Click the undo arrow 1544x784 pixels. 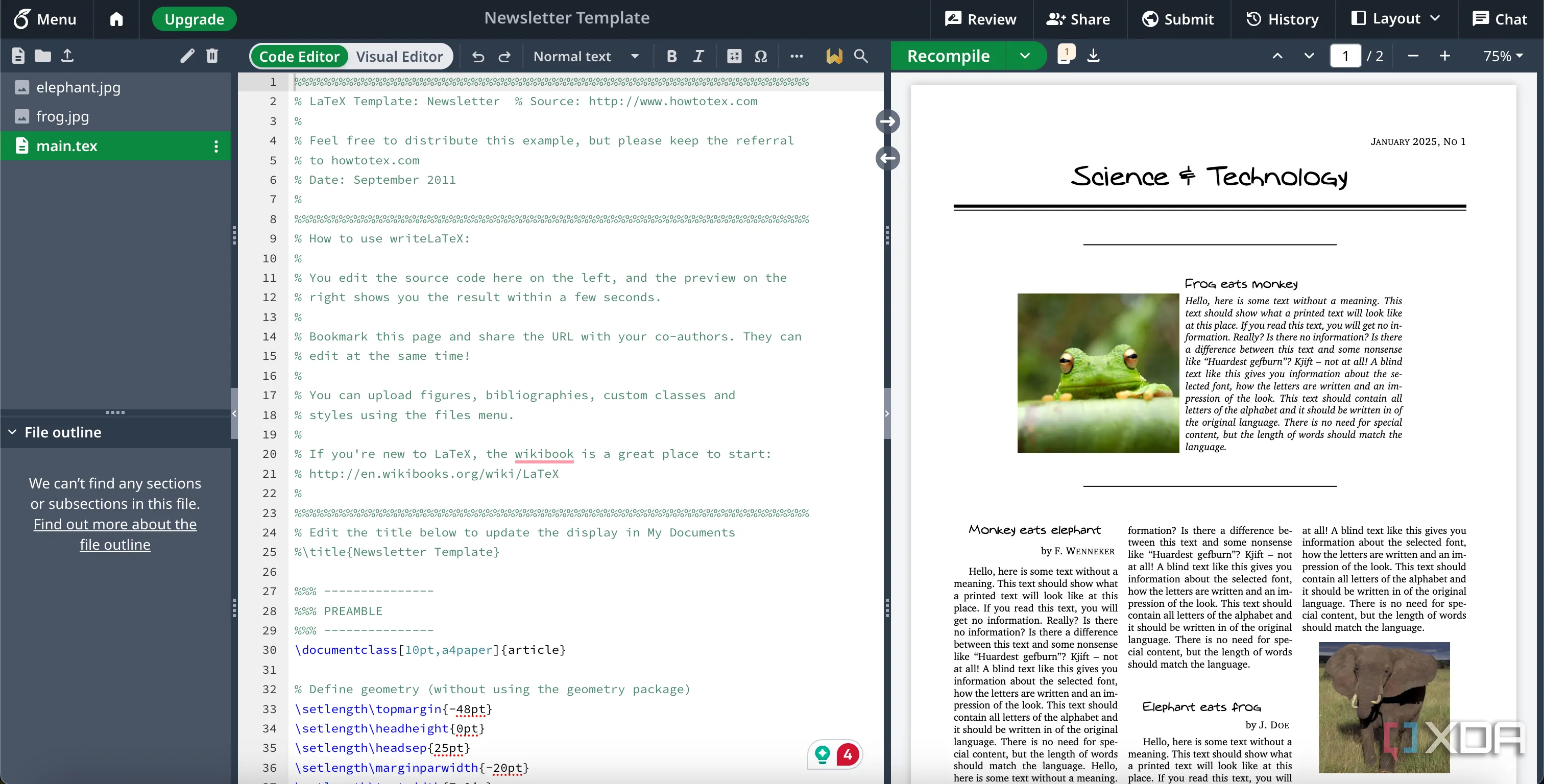pos(478,56)
